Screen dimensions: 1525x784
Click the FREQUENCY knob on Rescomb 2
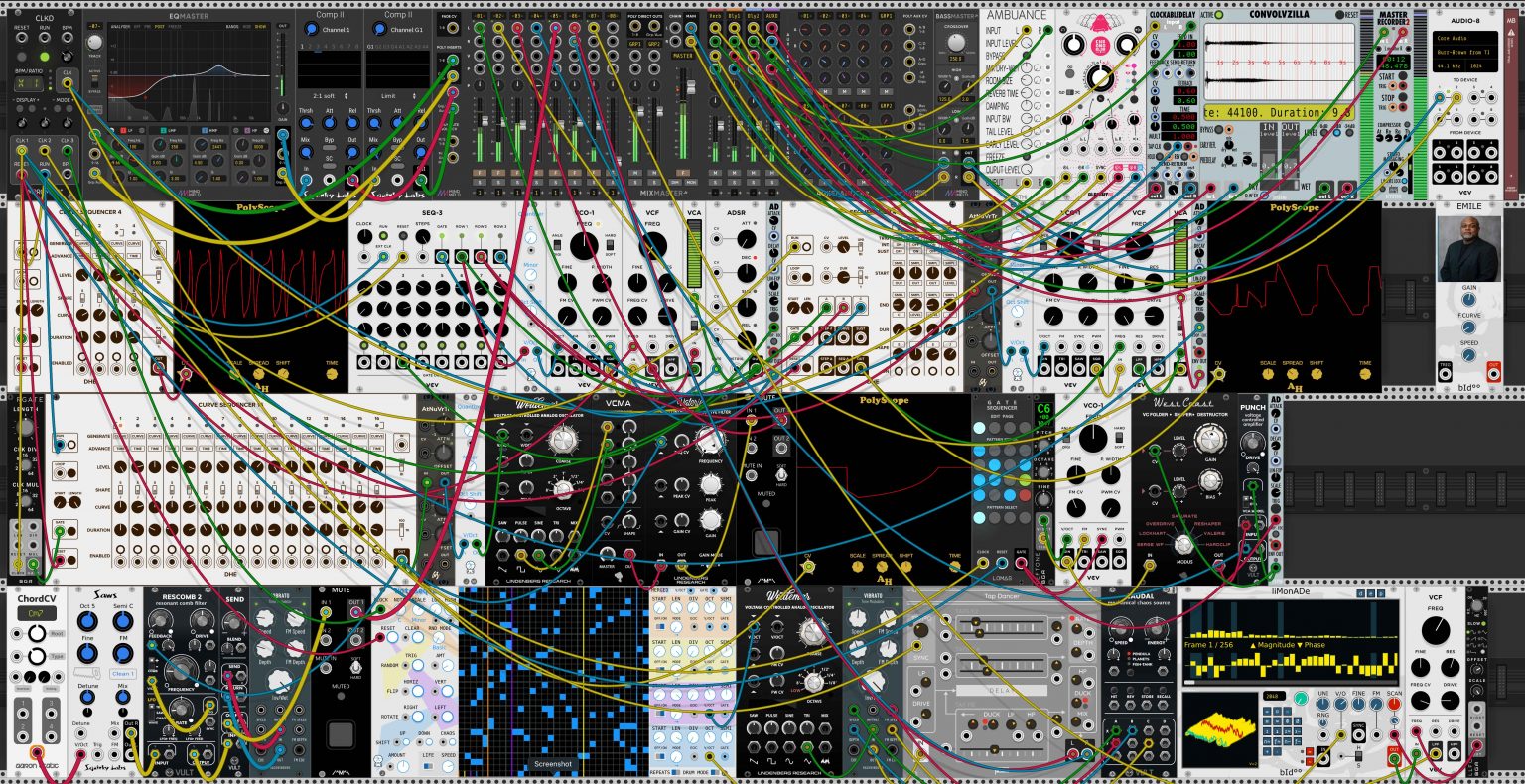(180, 670)
